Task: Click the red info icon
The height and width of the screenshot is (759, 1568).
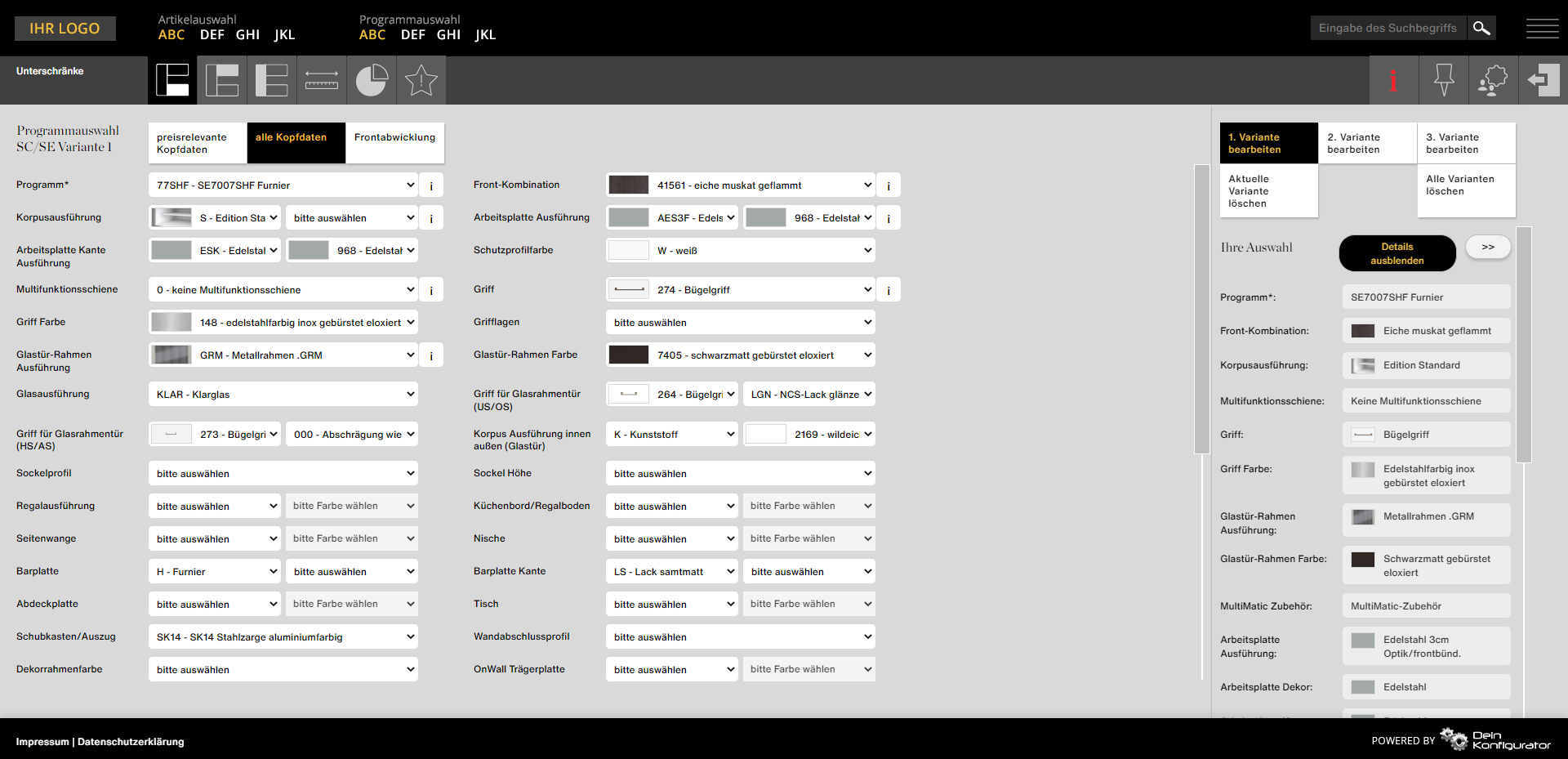Action: 1393,80
